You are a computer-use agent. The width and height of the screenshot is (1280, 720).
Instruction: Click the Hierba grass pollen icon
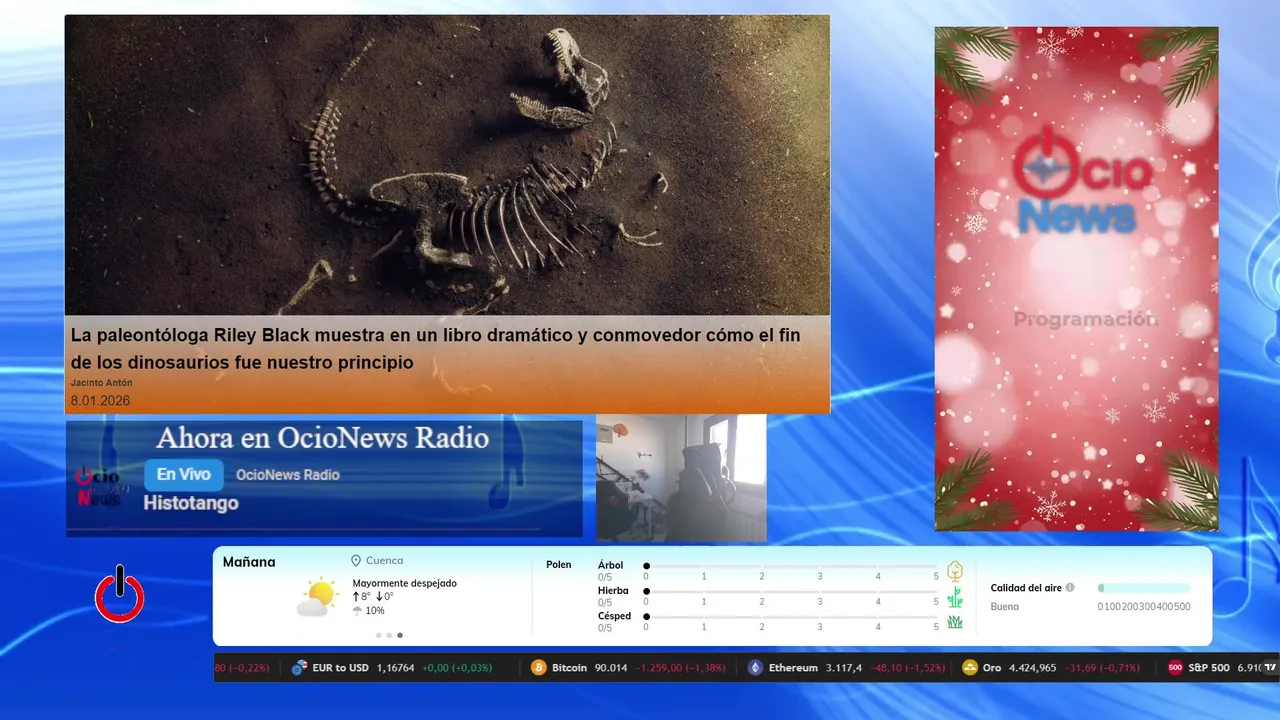click(955, 597)
